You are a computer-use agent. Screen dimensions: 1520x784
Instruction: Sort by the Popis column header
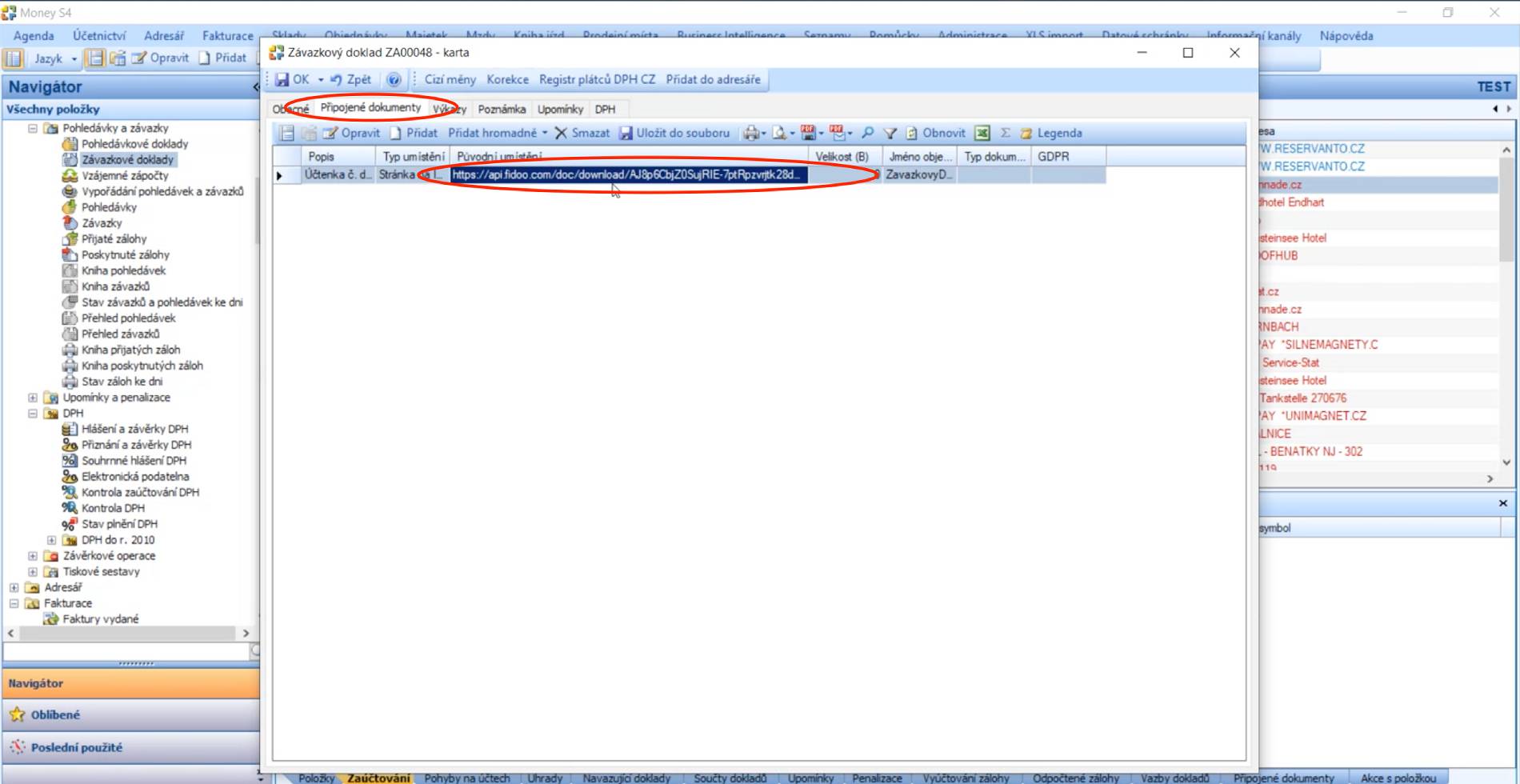[x=338, y=156]
